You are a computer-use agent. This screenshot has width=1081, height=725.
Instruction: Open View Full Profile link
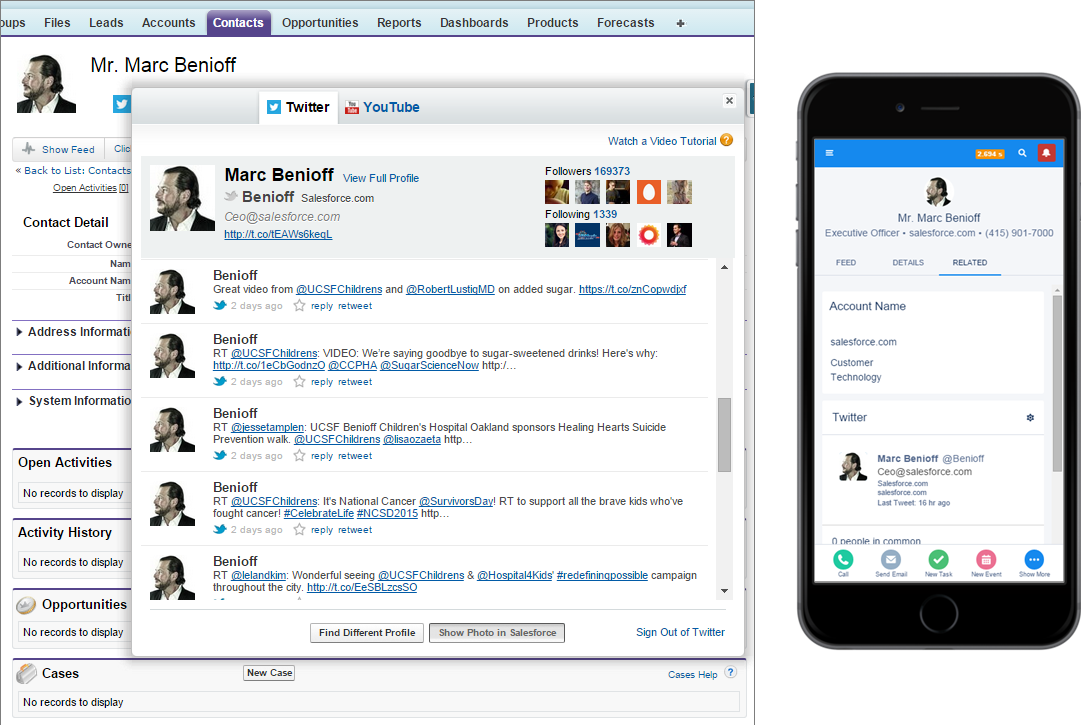pyautogui.click(x=381, y=178)
